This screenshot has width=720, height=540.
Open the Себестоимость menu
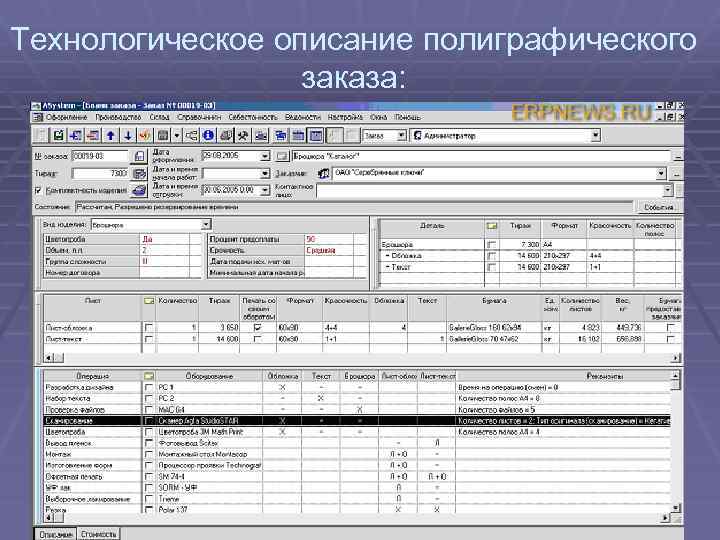[253, 117]
